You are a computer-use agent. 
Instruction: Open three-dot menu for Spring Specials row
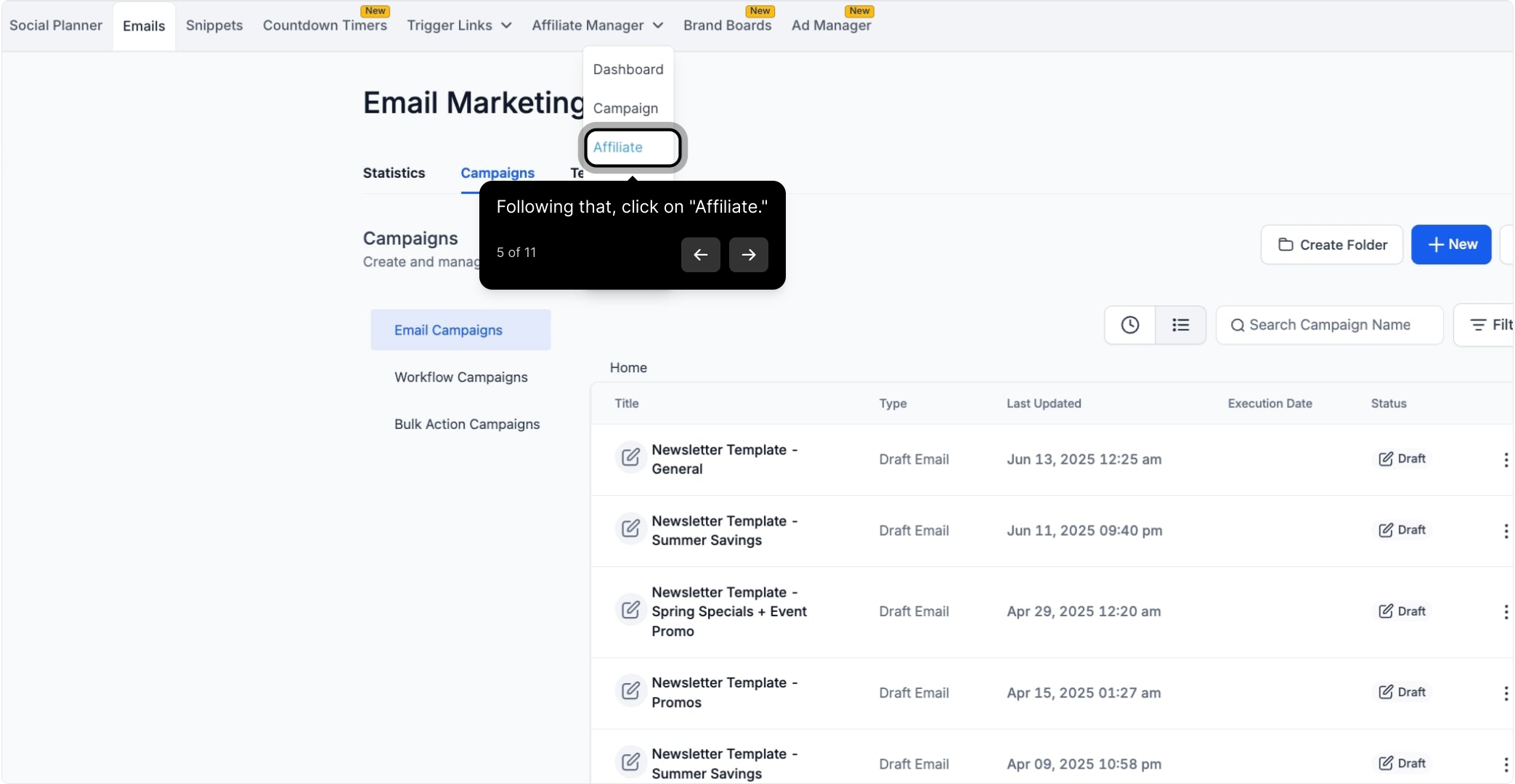click(1506, 612)
